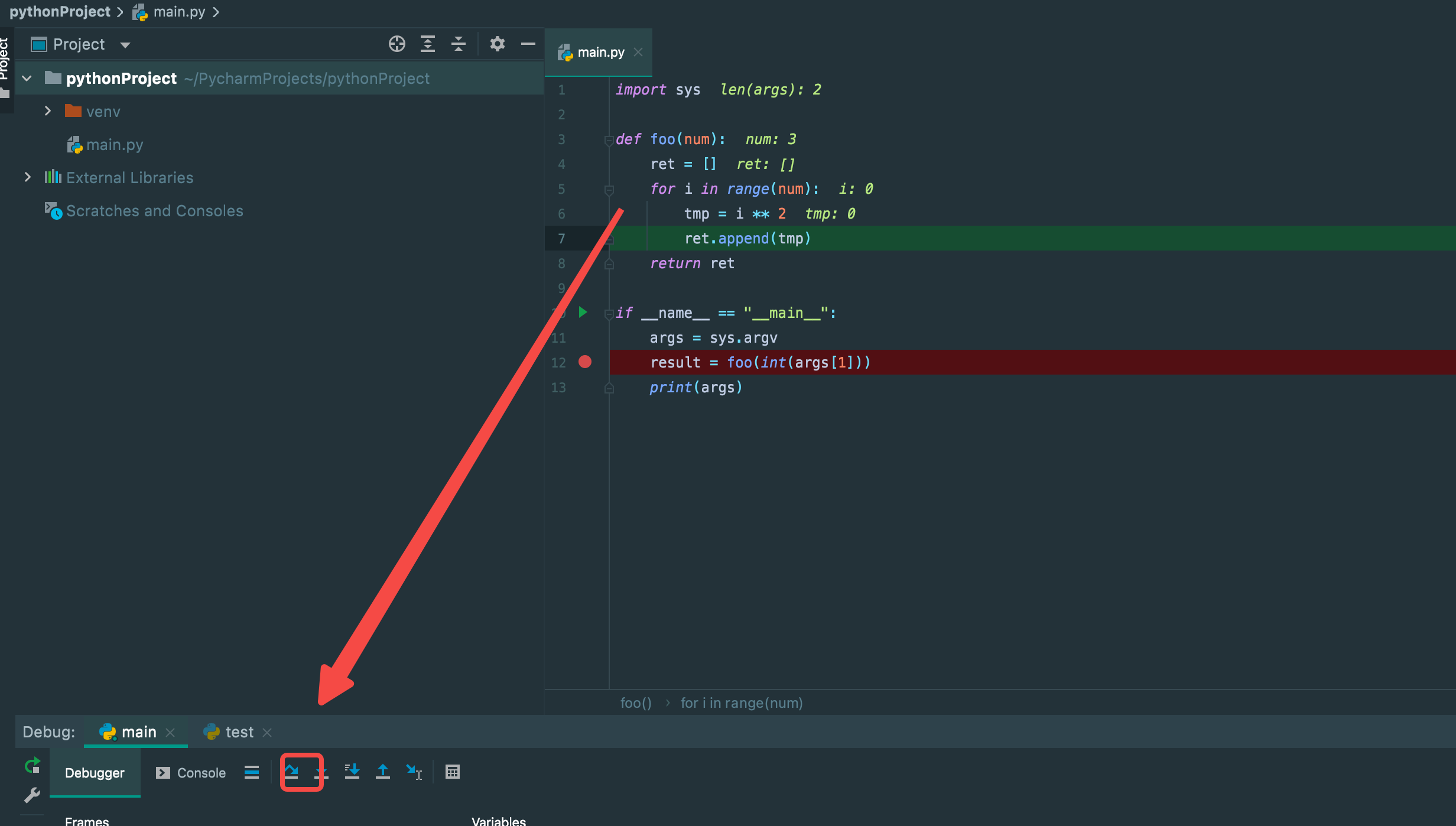
Task: Click 'for i in range(num)' breadcrumb
Action: click(742, 703)
